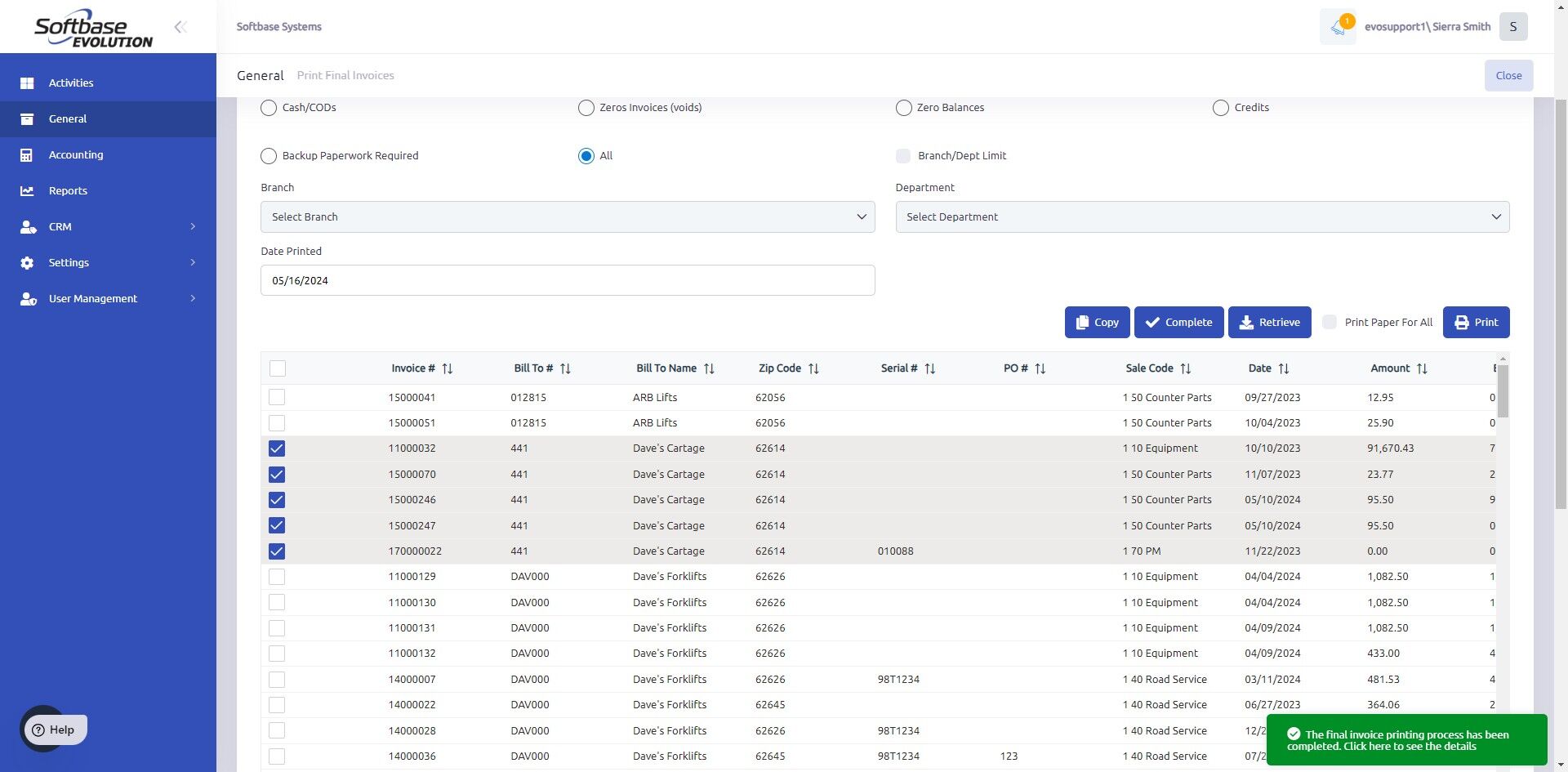
Task: Select Zero Balances radio option
Action: point(903,108)
